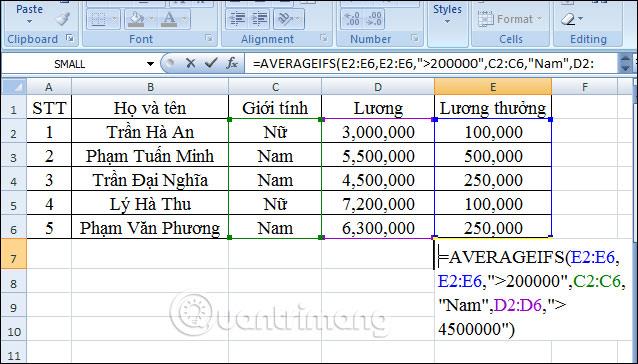Image resolution: width=638 pixels, height=364 pixels.
Task: Click the cell 'Phạm Tuấn Minh'
Action: pyautogui.click(x=150, y=155)
